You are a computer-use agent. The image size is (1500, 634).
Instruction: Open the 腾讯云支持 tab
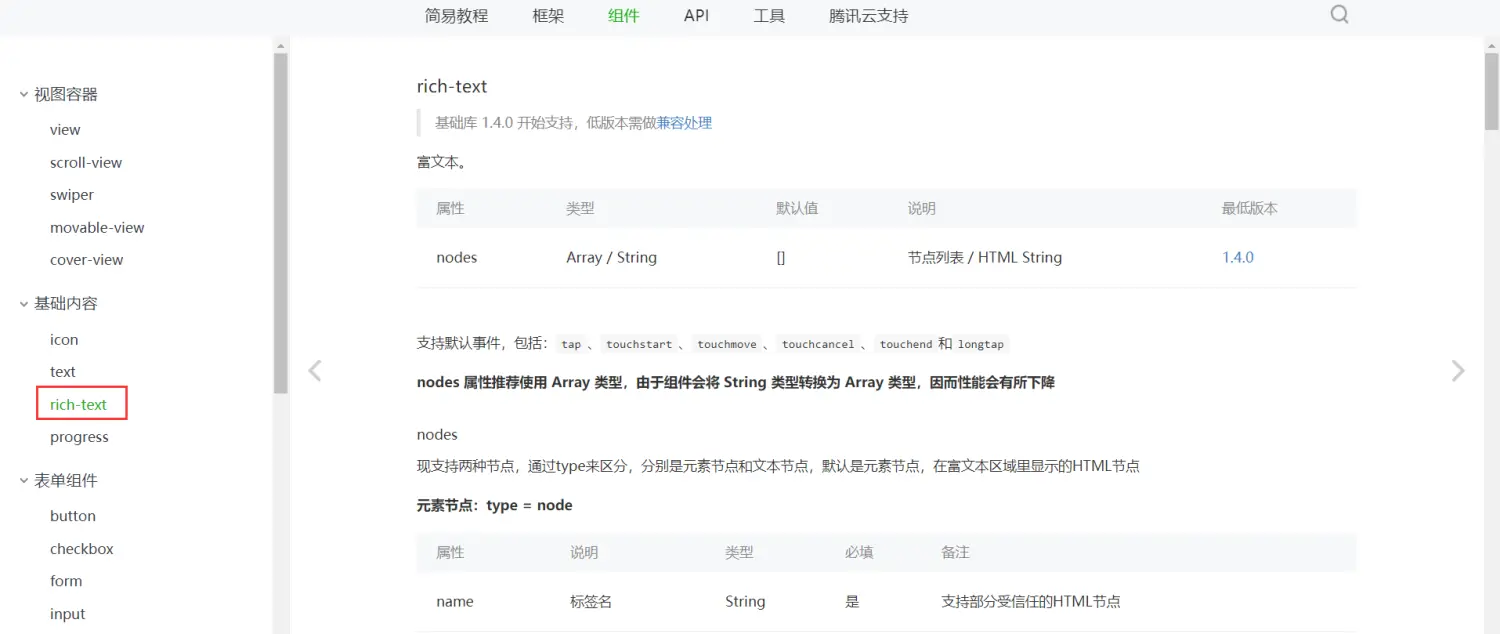869,16
